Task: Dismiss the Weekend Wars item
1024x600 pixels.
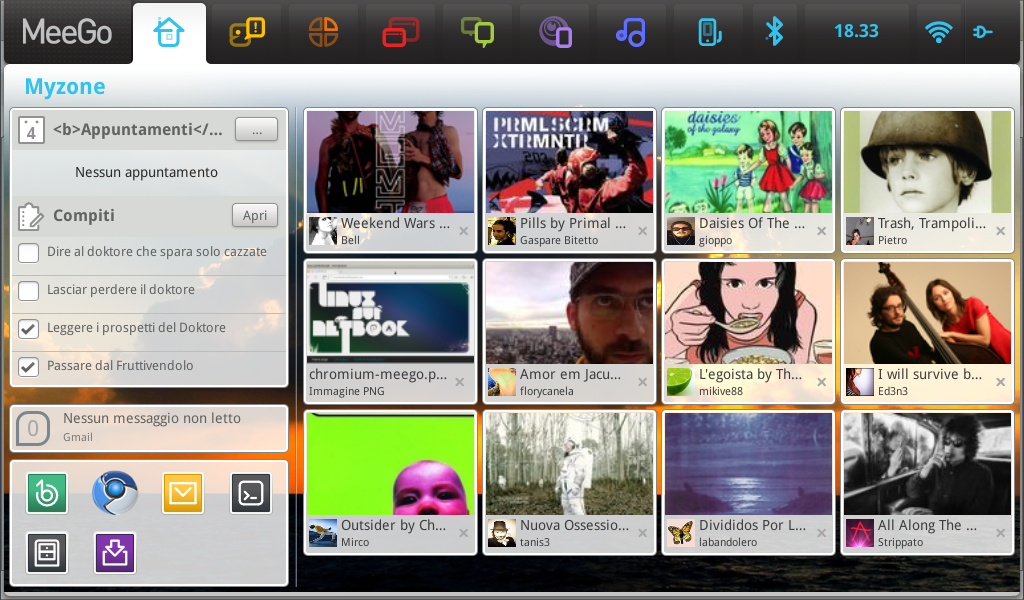Action: pyautogui.click(x=463, y=231)
